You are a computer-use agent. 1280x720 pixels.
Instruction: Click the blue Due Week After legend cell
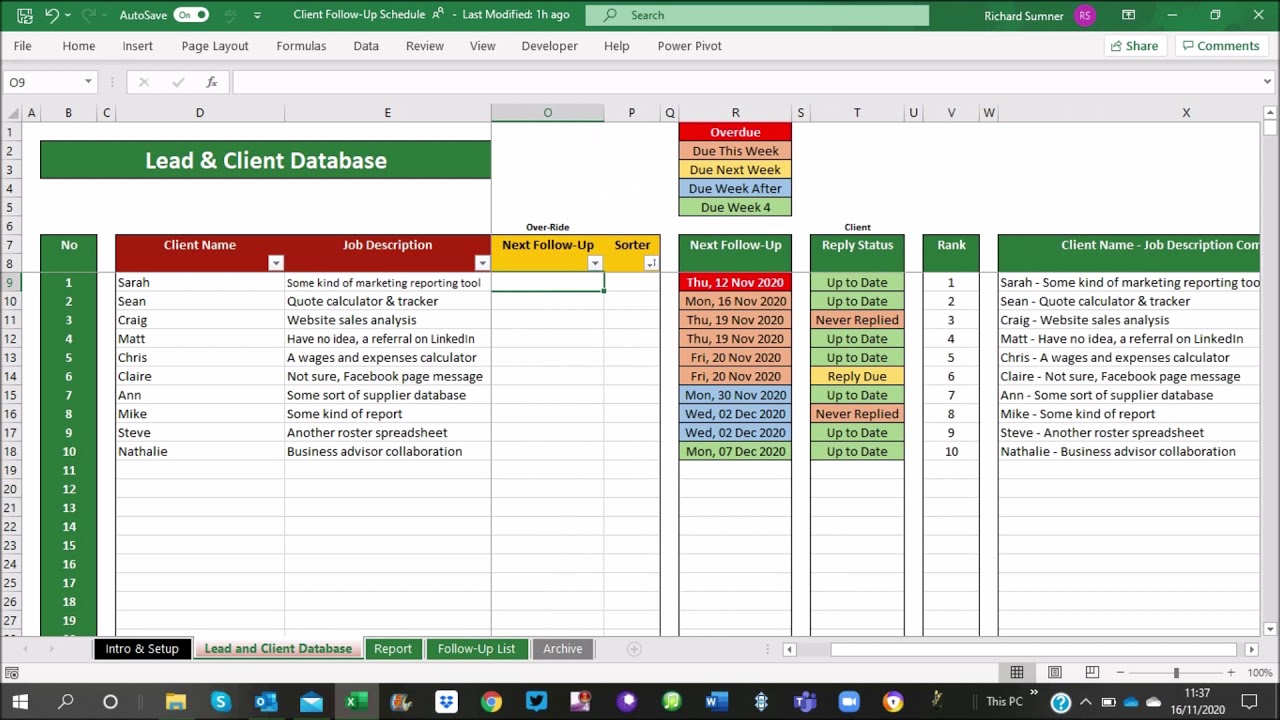point(735,188)
